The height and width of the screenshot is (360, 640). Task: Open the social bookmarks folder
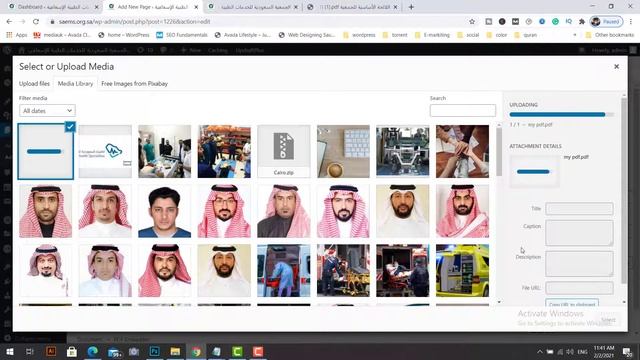click(x=468, y=35)
